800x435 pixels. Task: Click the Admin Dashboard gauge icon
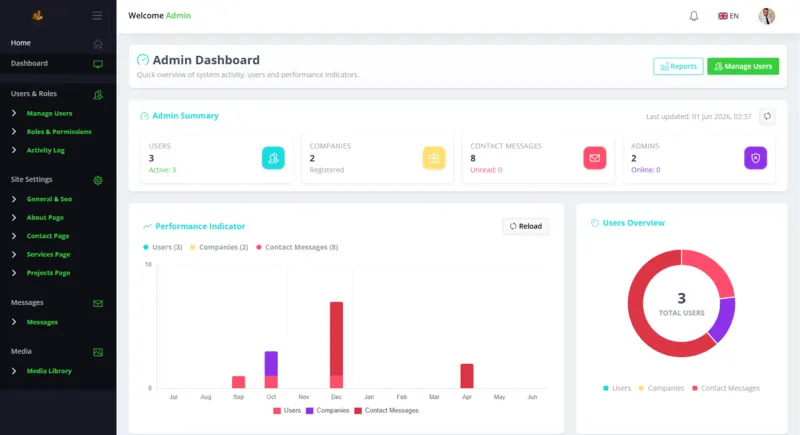143,60
